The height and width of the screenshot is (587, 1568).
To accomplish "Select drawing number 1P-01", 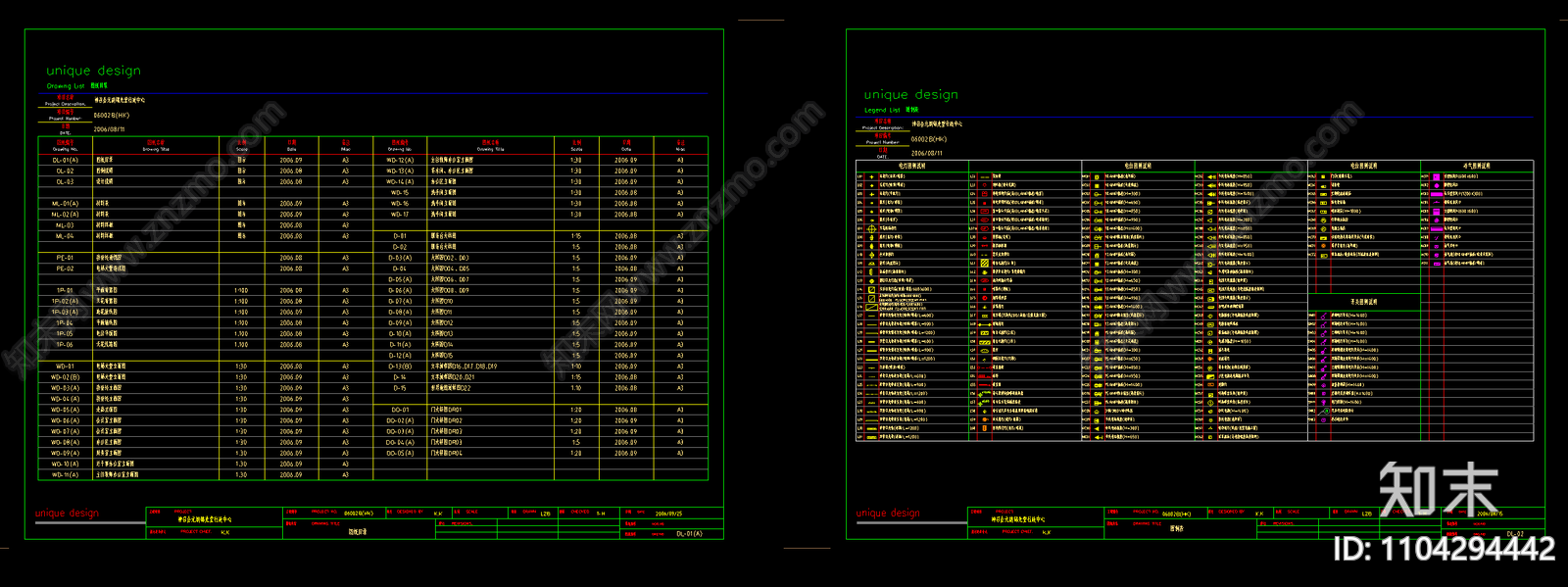I will coord(64,291).
